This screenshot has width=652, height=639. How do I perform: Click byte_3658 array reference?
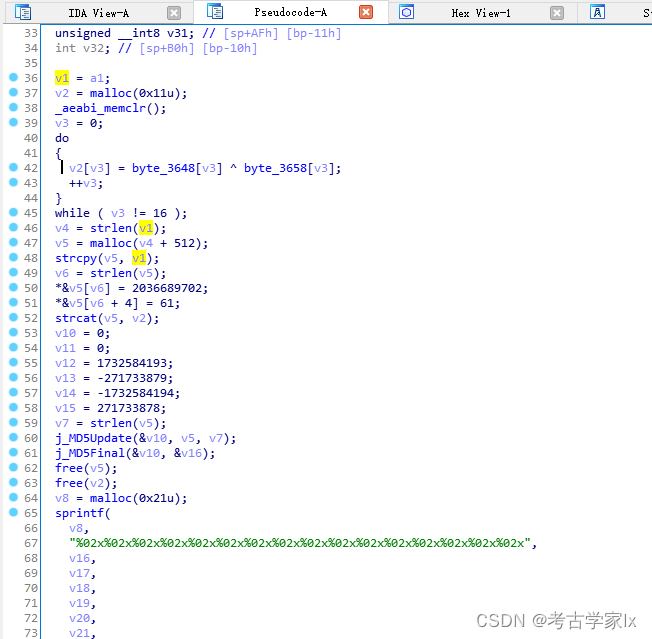(275, 168)
